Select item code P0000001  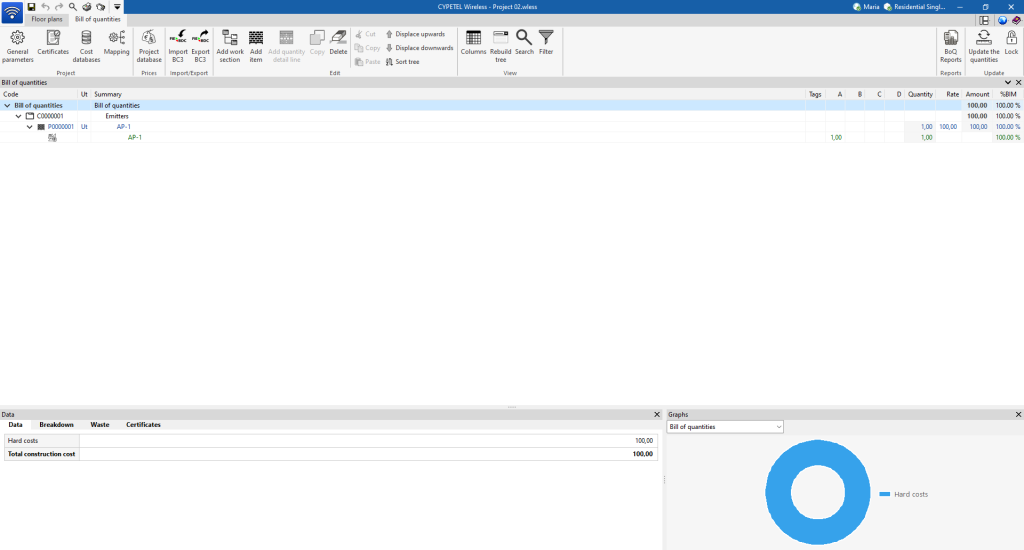click(61, 127)
